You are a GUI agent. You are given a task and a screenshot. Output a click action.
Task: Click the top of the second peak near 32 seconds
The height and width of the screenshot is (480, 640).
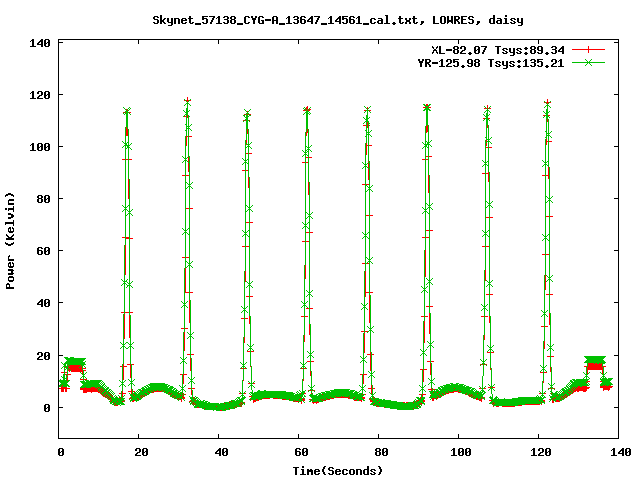187,102
